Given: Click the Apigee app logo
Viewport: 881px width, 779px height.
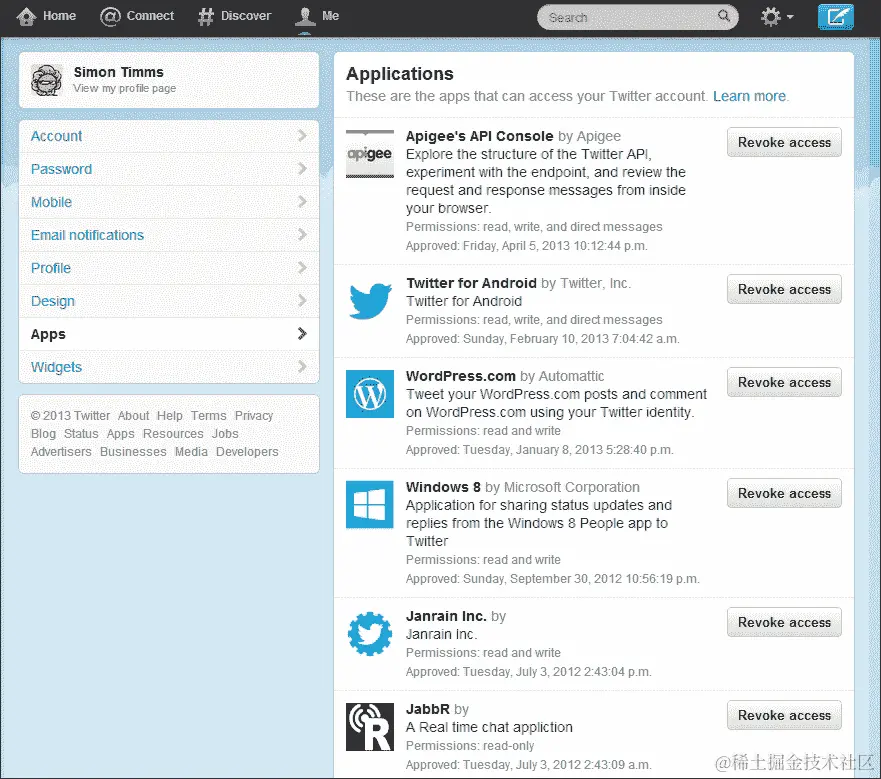Looking at the screenshot, I should click(370, 153).
